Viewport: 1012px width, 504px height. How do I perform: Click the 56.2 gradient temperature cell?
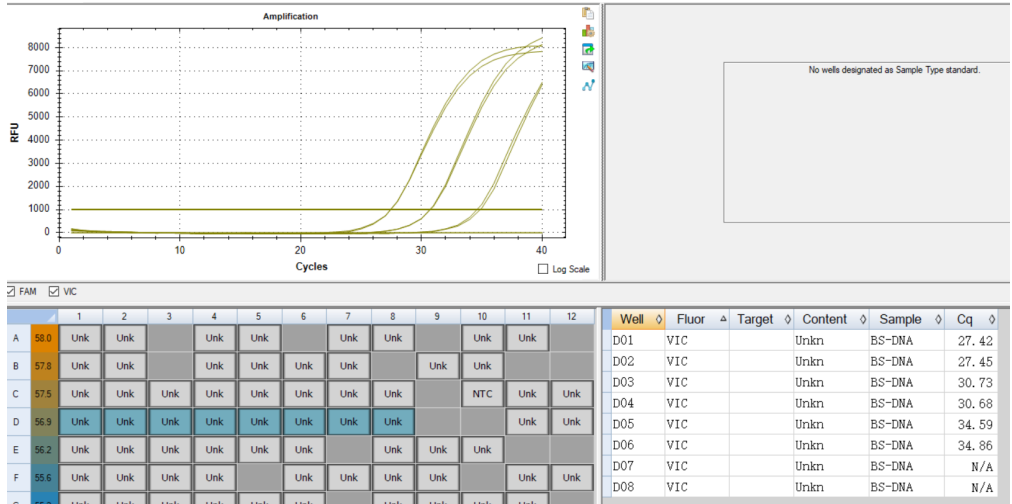pos(44,450)
